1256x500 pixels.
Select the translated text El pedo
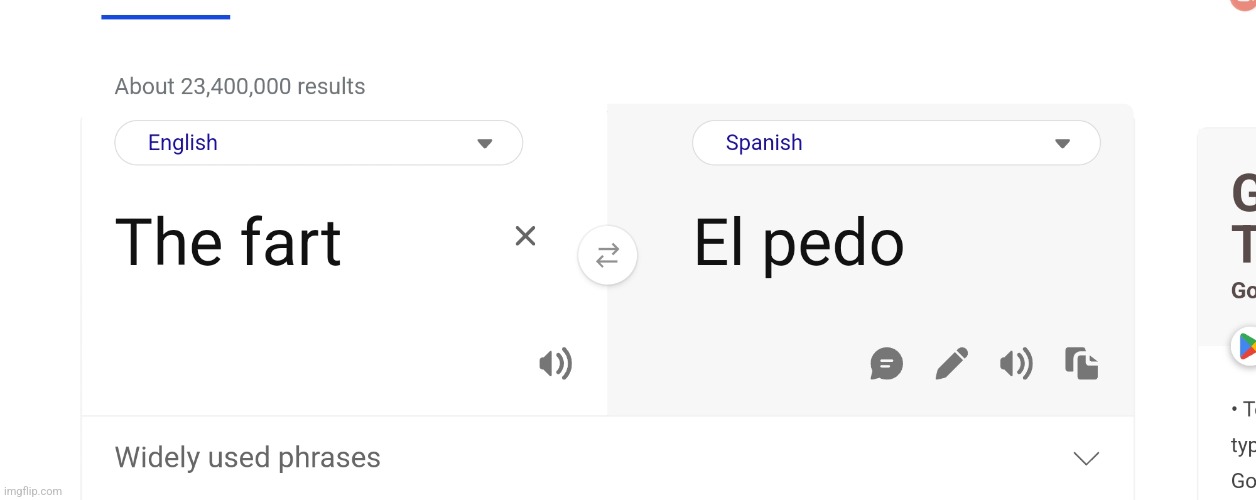(x=799, y=244)
